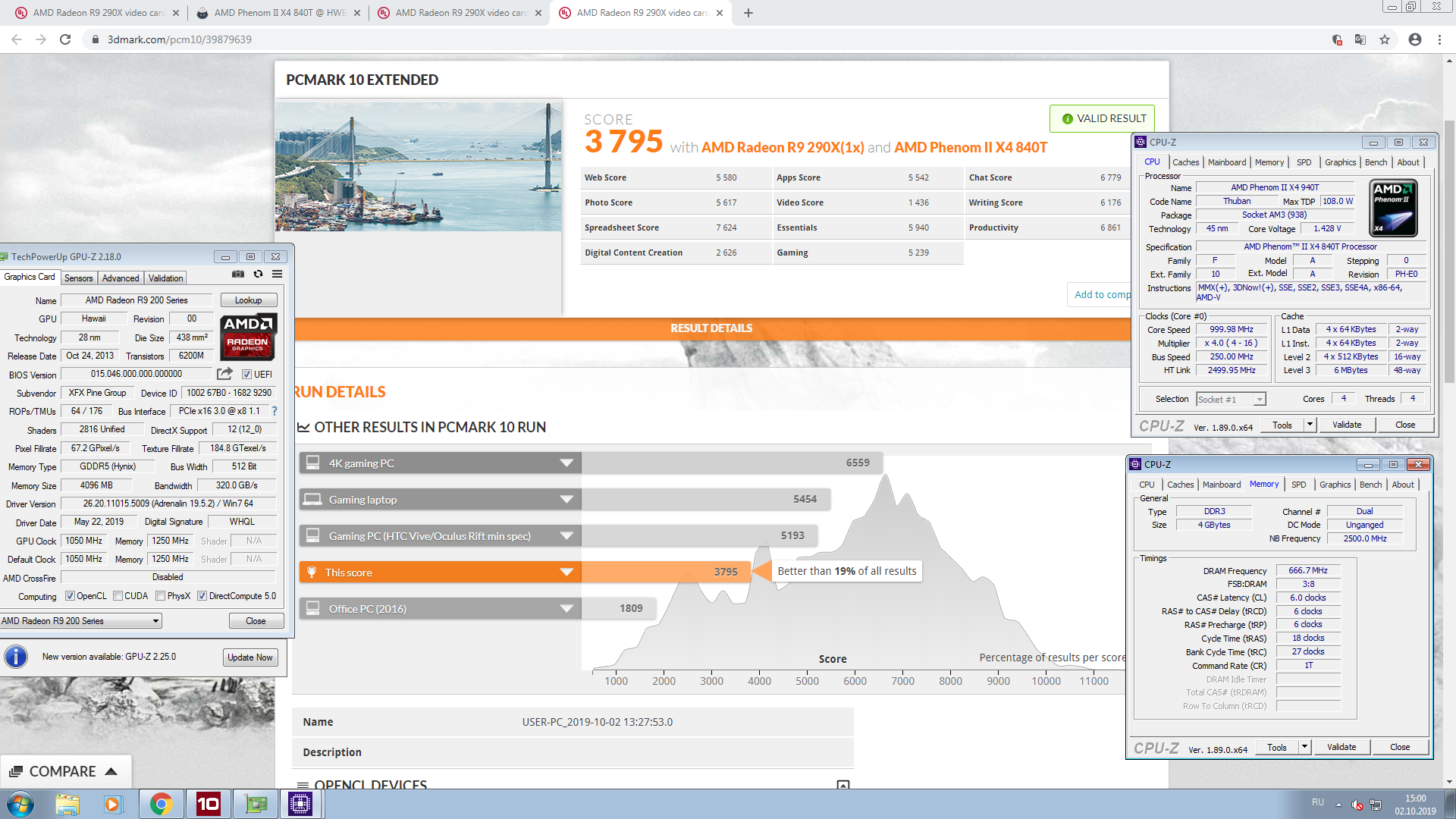
Task: Go back to the previous page
Action: coord(17,39)
